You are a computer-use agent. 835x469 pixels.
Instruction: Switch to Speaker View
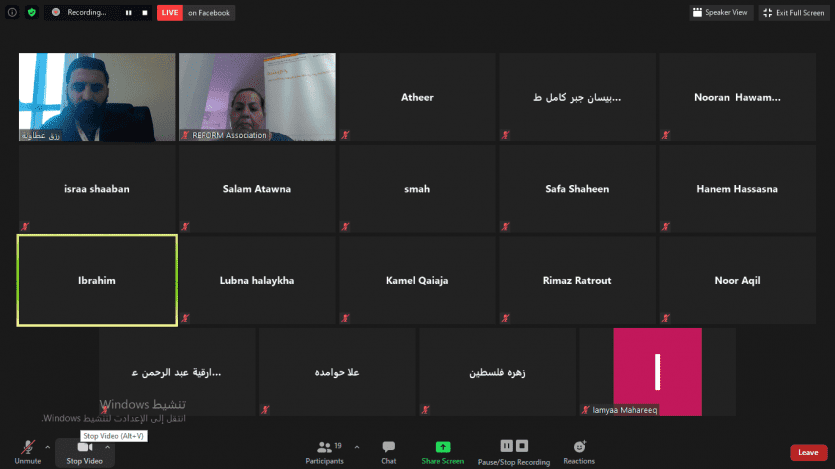tap(720, 13)
